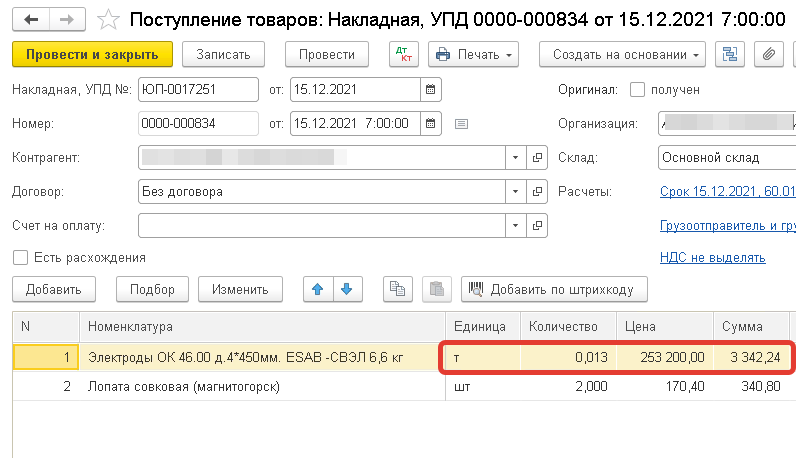Screen dimensions: 796x458
Task: Click row number 2 cell
Action: click(46, 386)
